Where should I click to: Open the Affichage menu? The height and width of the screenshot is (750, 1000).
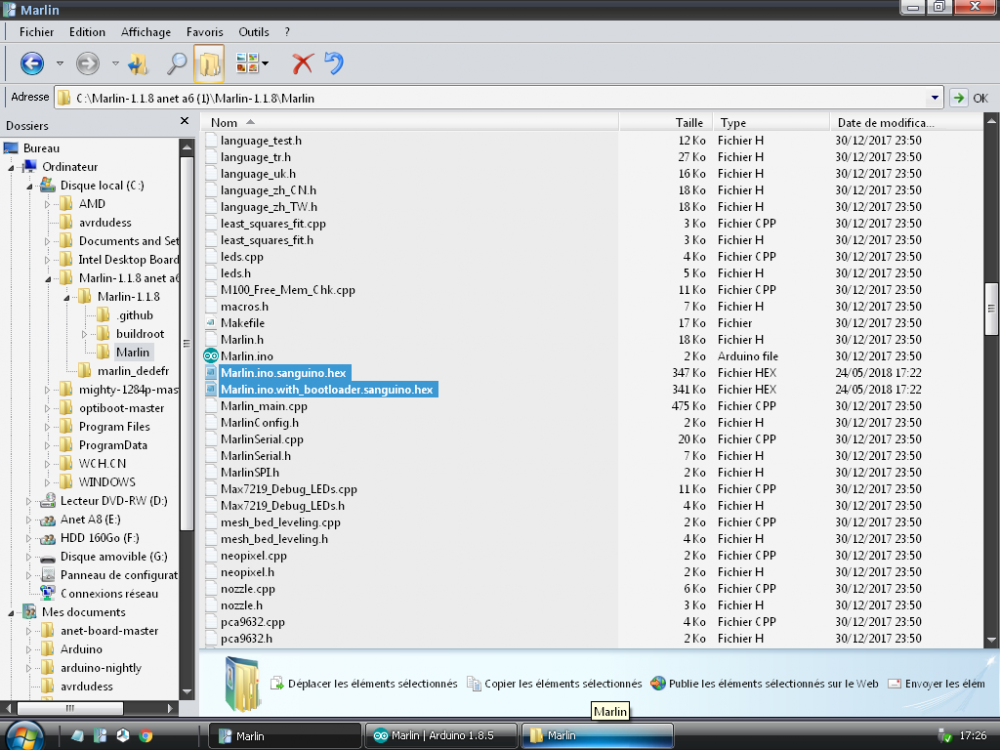(146, 32)
